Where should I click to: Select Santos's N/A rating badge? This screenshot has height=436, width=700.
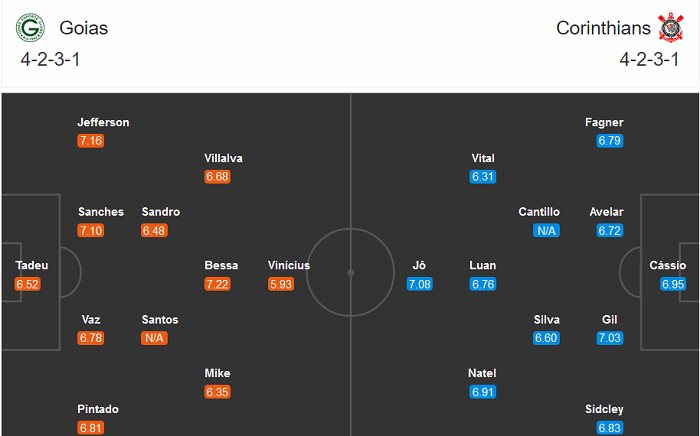(x=155, y=338)
